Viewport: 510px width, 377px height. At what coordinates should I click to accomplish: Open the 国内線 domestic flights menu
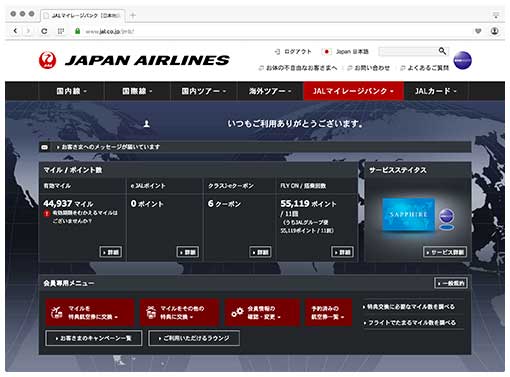[72, 91]
